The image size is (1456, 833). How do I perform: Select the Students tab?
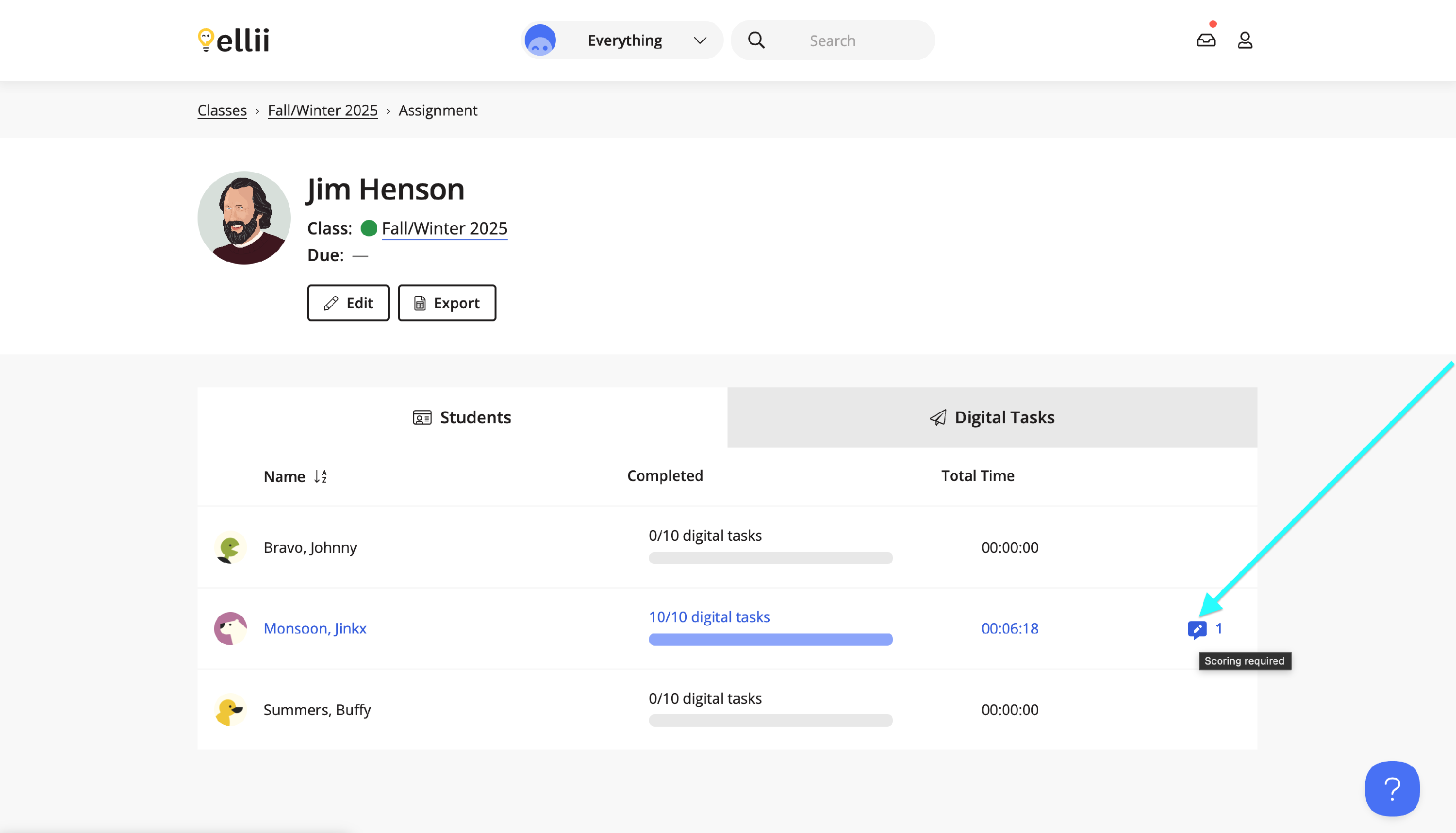tap(462, 417)
